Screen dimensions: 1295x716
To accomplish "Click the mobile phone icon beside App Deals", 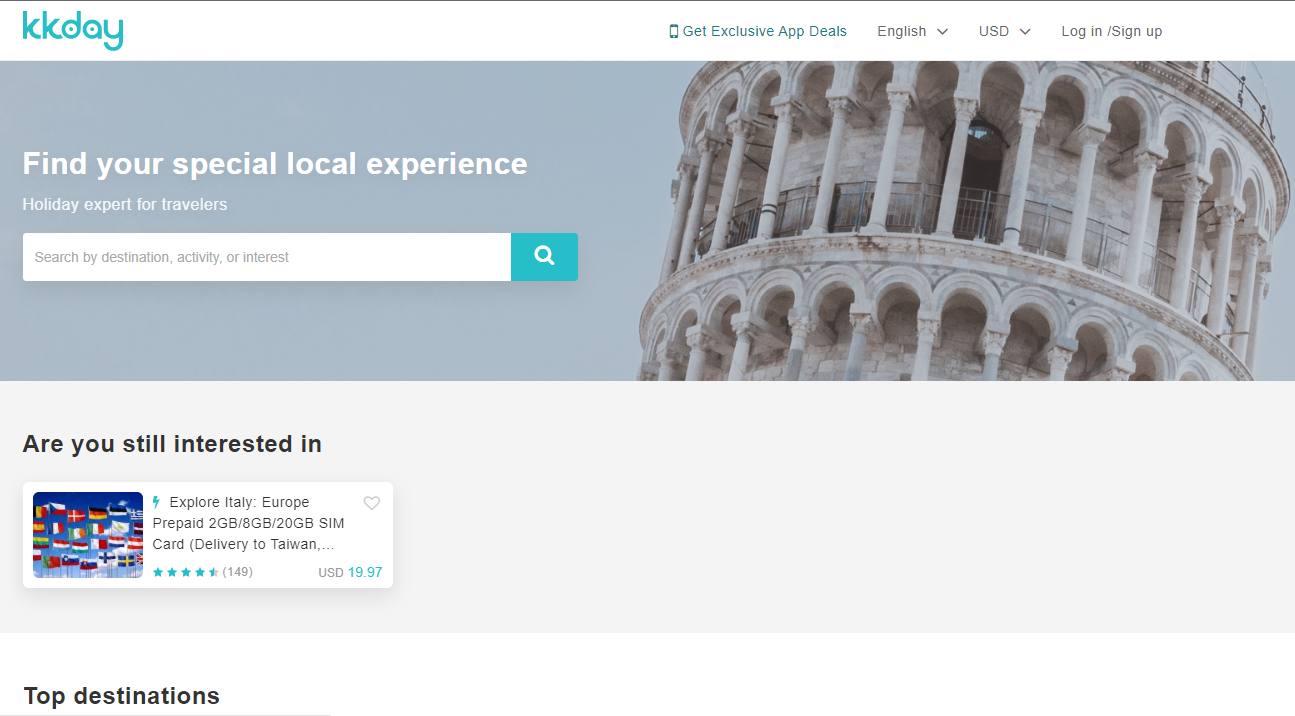I will (x=674, y=31).
